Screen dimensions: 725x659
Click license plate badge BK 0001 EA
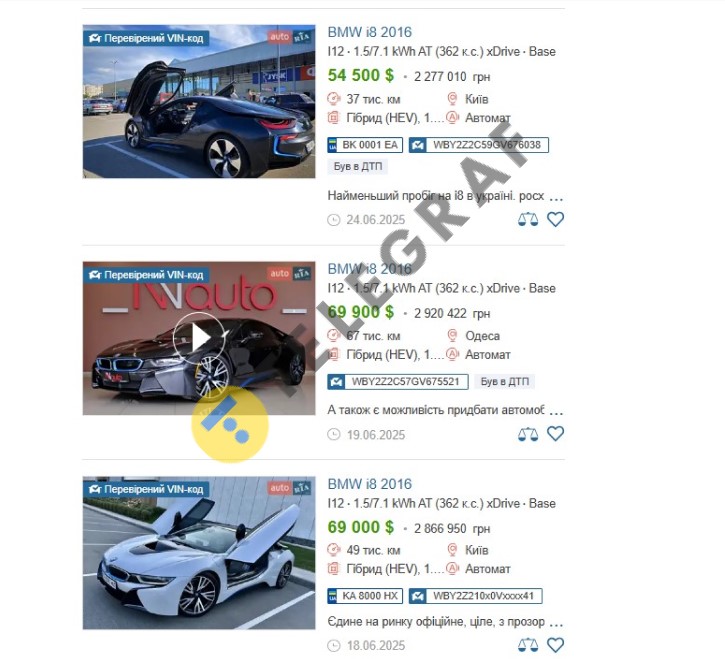point(365,145)
